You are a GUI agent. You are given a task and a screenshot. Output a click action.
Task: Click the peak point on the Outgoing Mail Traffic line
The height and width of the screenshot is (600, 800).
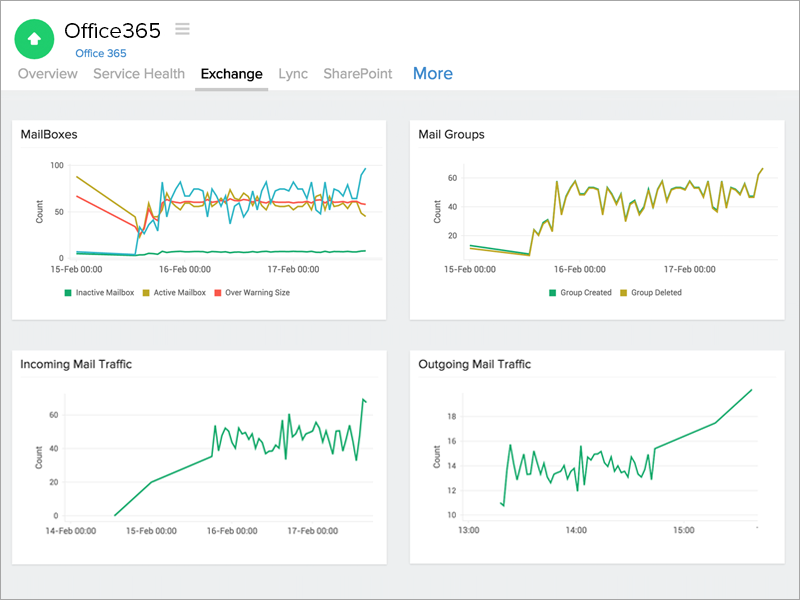752,391
